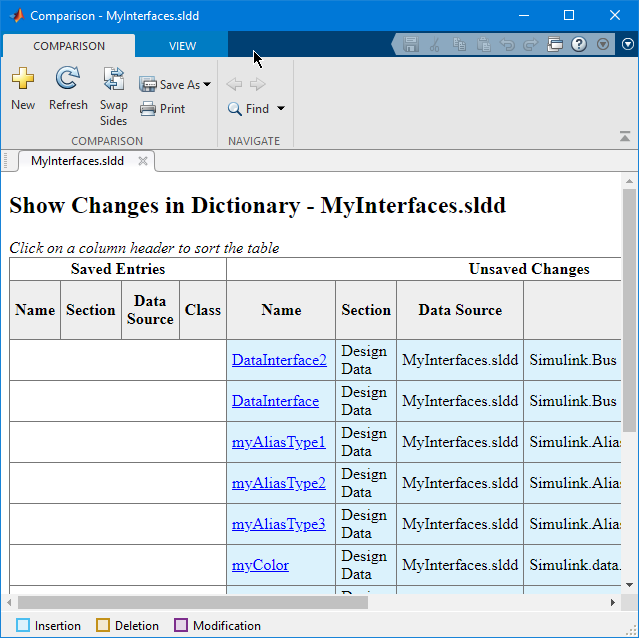
Task: Click the Swap Sides icon
Action: pos(113,80)
